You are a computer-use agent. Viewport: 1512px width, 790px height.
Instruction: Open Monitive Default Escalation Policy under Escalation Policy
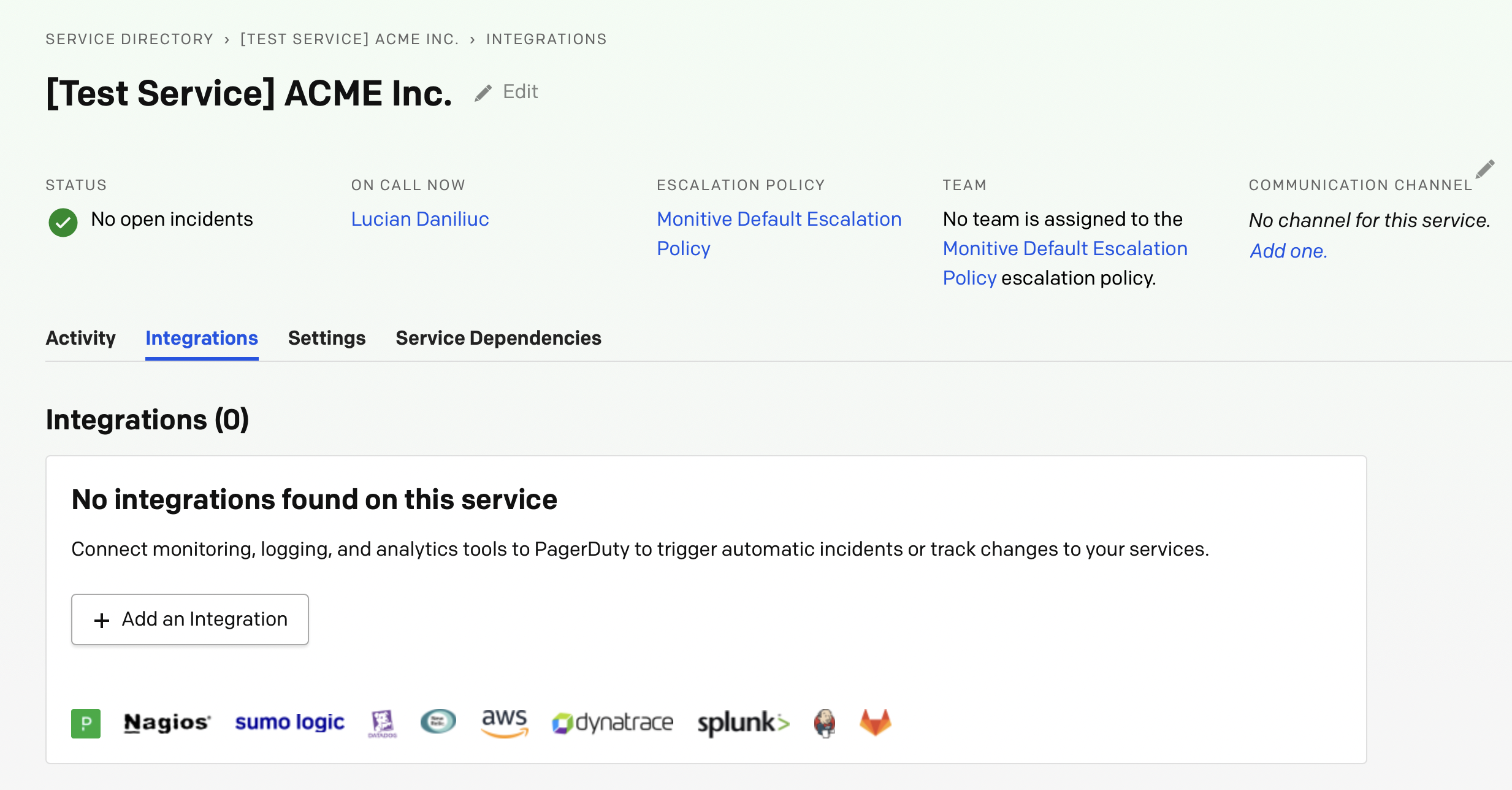(x=779, y=219)
